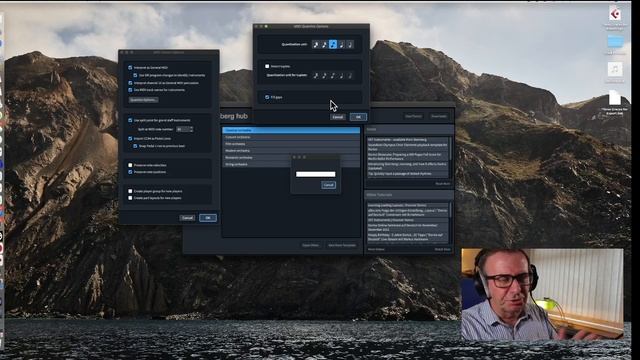Select the leftmost quantization unit note
640x360 pixels.
click(x=316, y=44)
